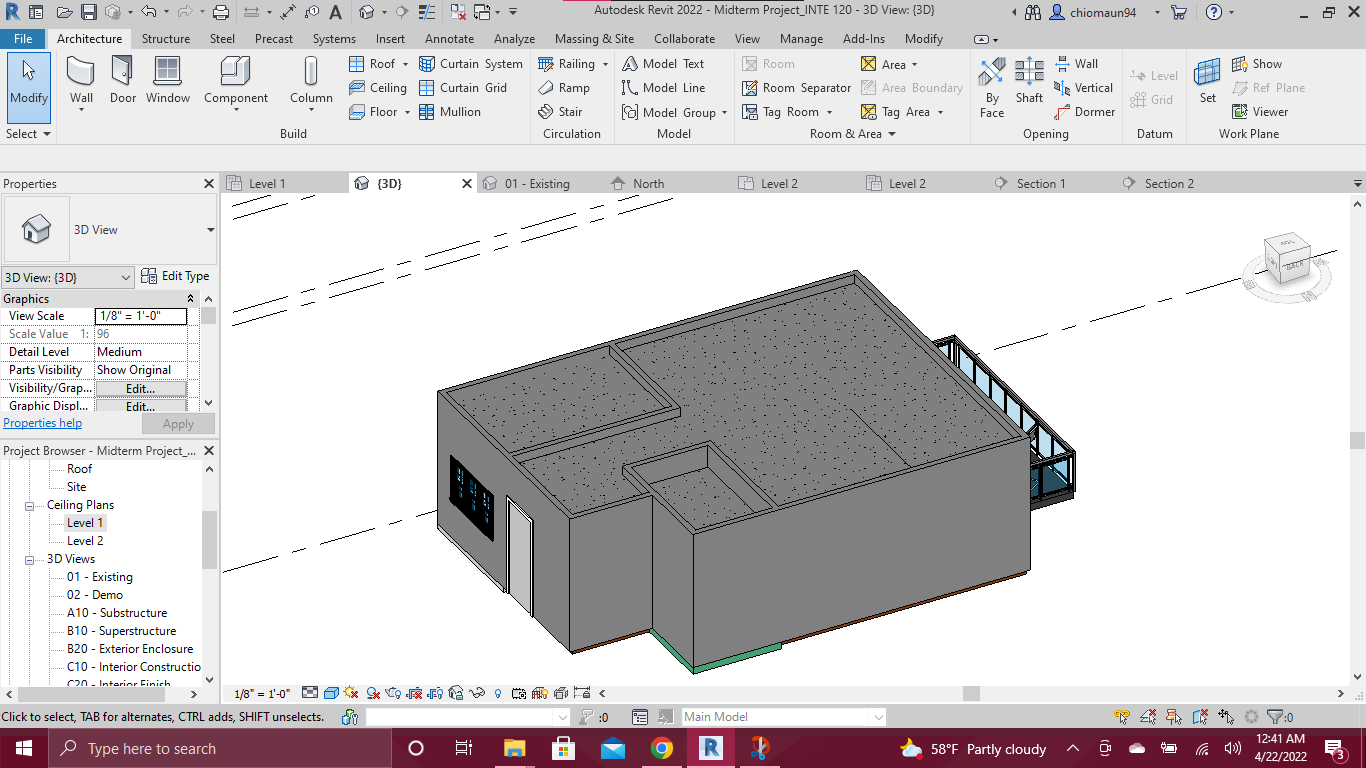Activate the Stair tool in Circulation panel
This screenshot has width=1366, height=768.
(570, 111)
